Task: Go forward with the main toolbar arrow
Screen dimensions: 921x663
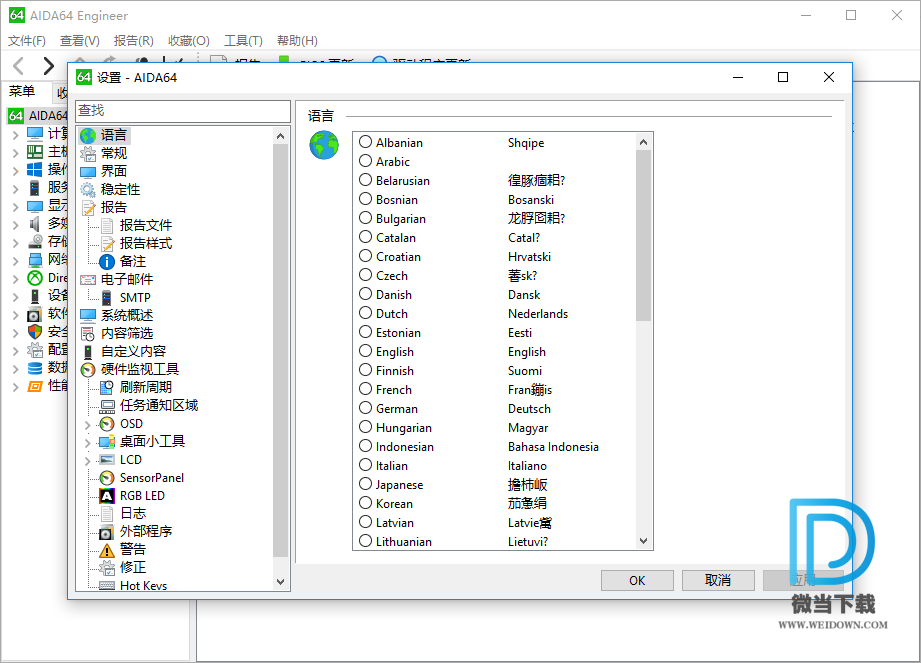Action: [x=48, y=66]
